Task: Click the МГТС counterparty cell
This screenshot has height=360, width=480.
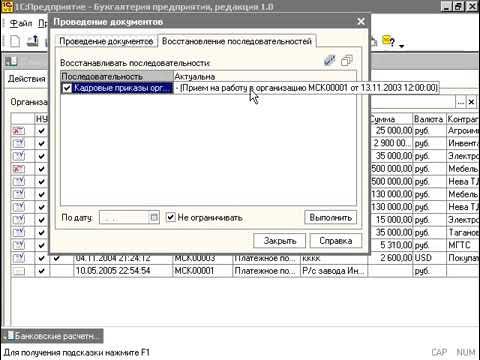Action: (x=463, y=245)
